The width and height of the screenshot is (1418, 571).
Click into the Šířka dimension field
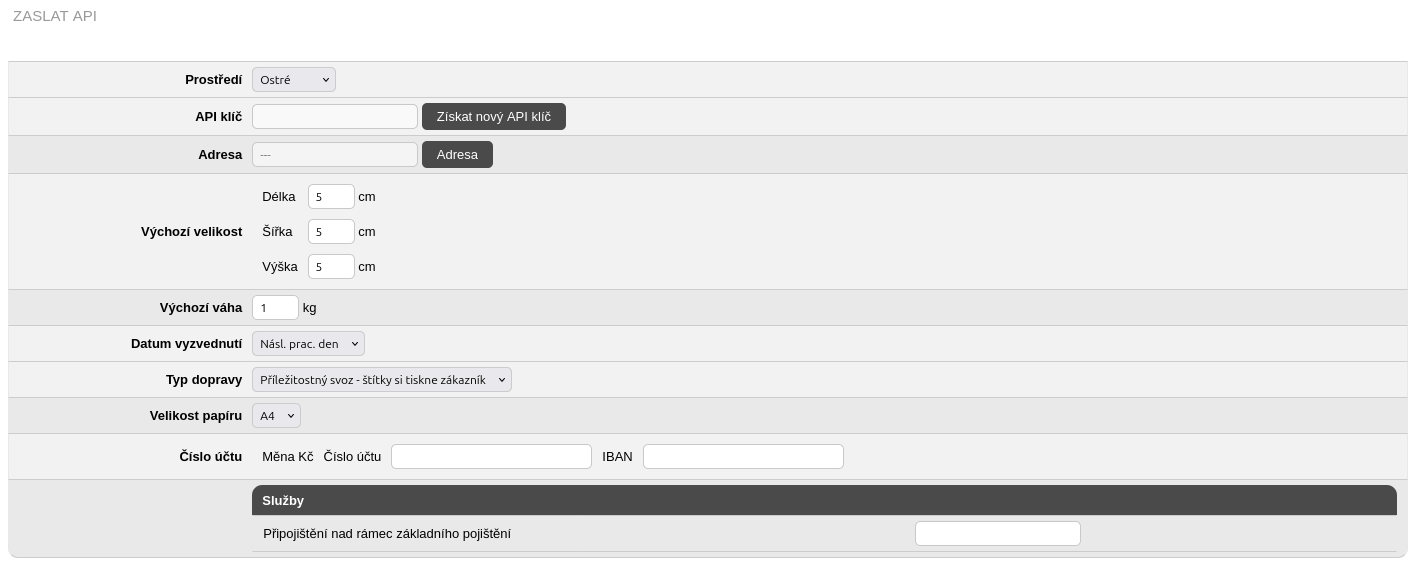(x=331, y=232)
